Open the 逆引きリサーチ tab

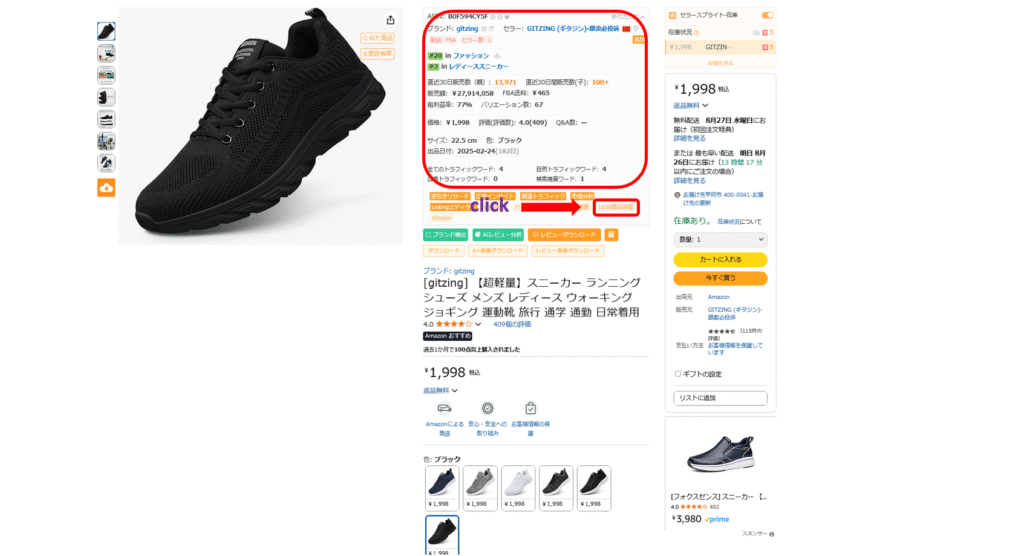pos(449,196)
